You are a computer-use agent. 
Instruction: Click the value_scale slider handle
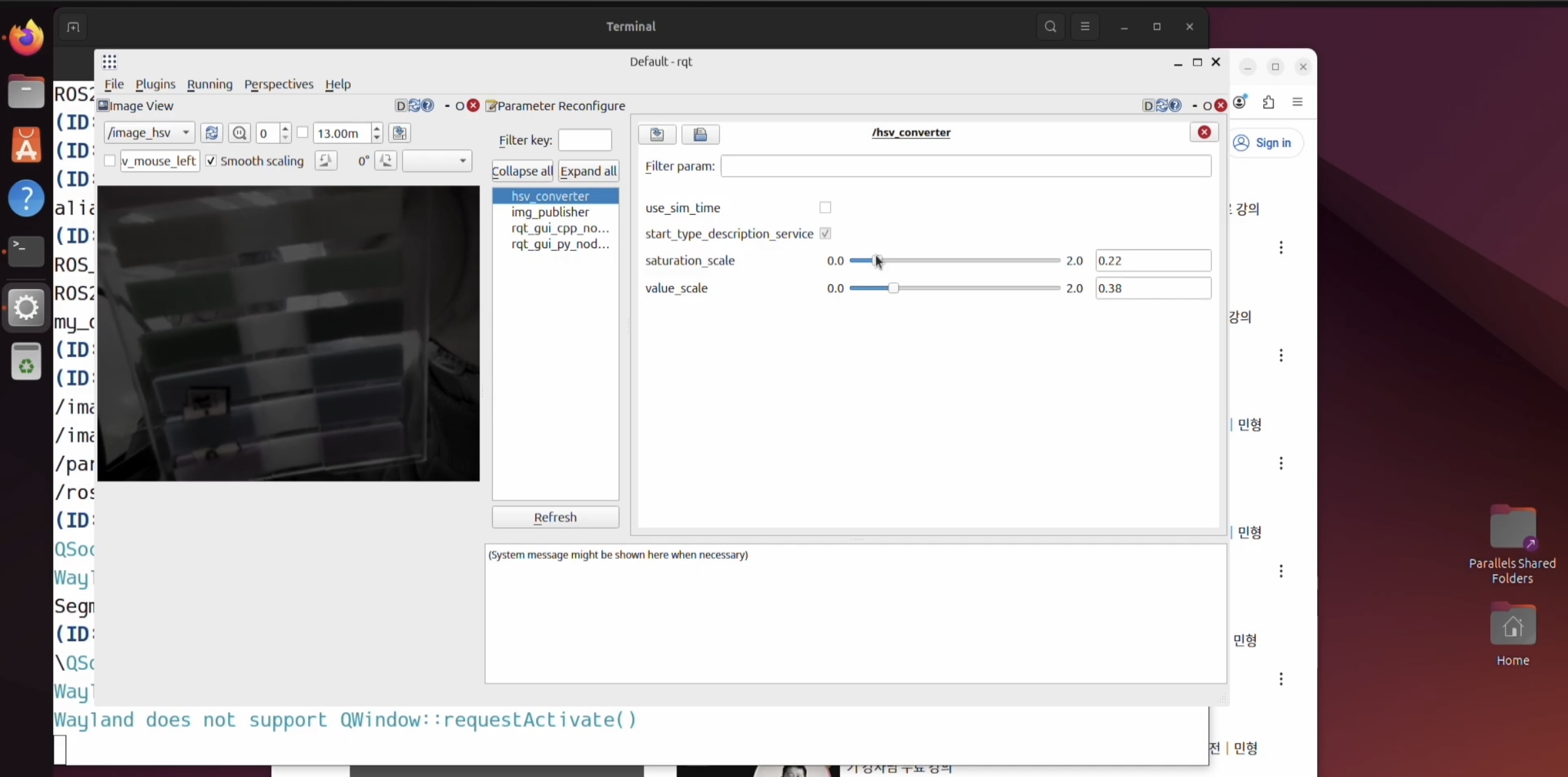(x=893, y=288)
